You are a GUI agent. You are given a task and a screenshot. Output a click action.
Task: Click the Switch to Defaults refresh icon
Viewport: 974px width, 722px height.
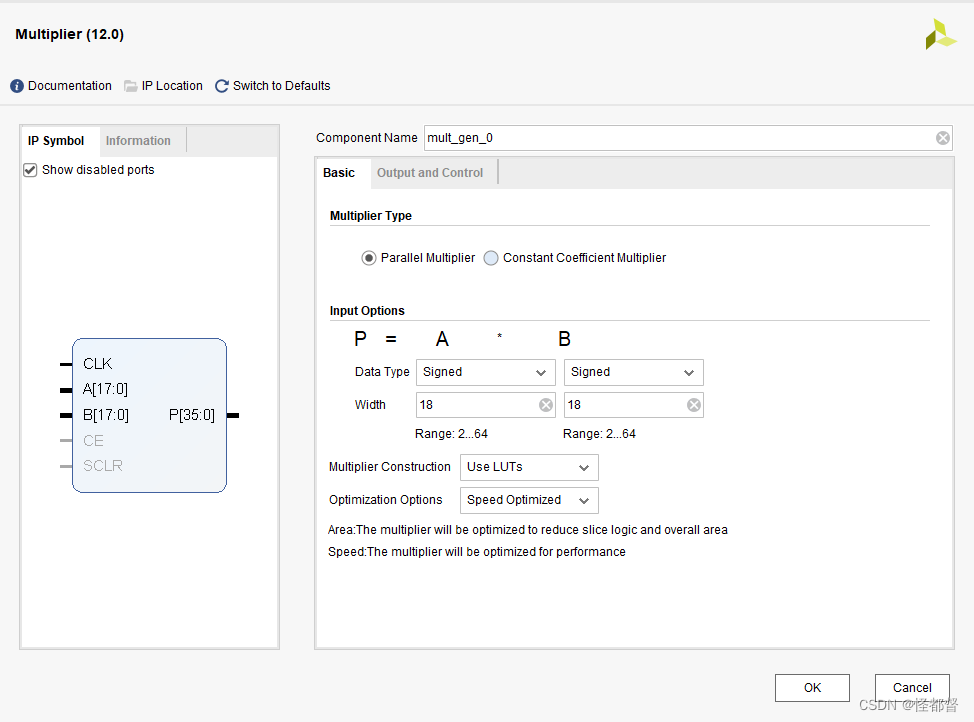222,86
